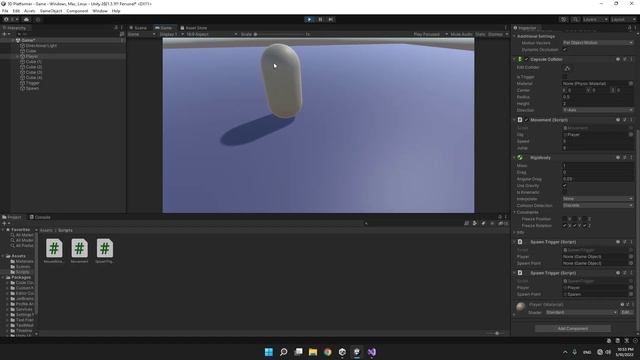The width and height of the screenshot is (640, 360).
Task: Open Capsule Collider help icon
Action: 618,59
